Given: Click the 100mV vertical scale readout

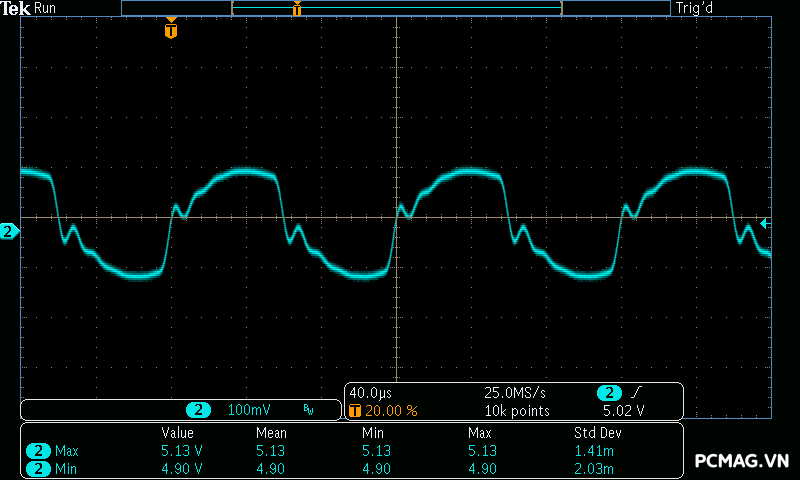Looking at the screenshot, I should pyautogui.click(x=249, y=410).
